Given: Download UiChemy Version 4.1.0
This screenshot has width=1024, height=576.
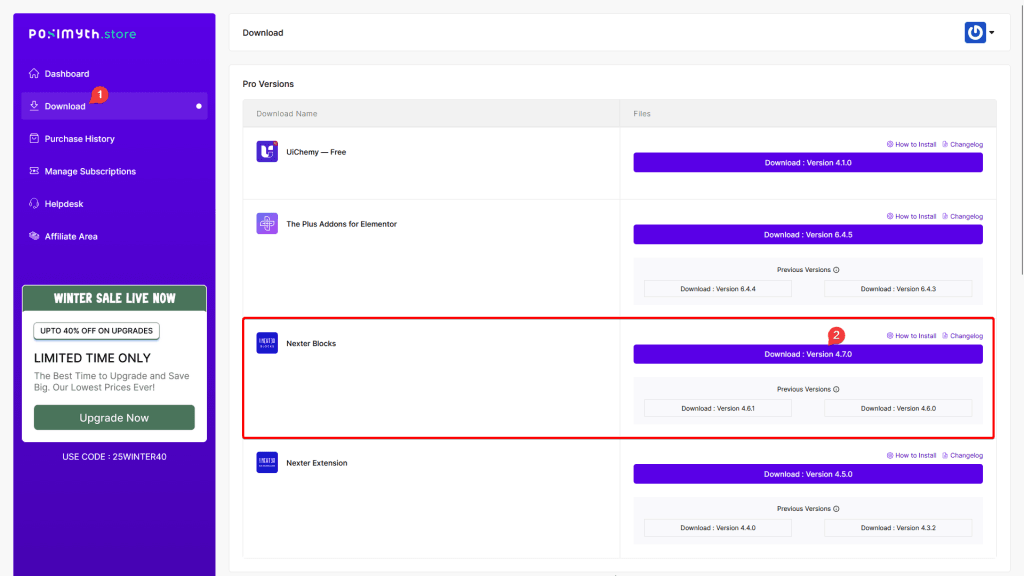Looking at the screenshot, I should [x=808, y=162].
